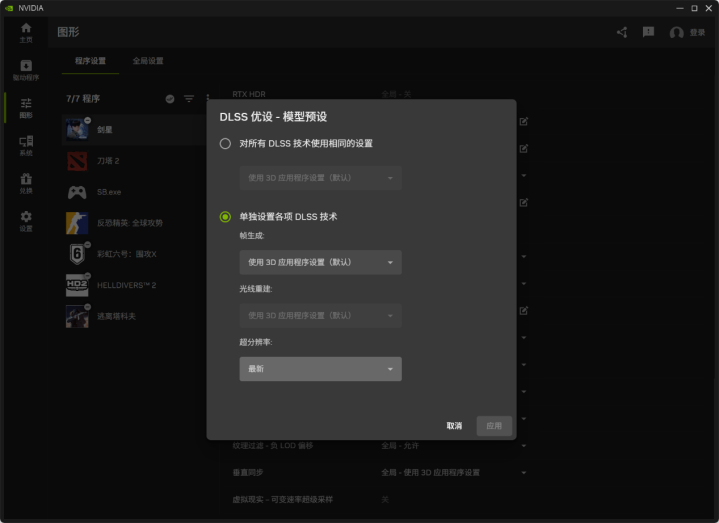Screen dimensions: 719x523
Task: Open the 图形 graphics sidebar icon
Action: point(26,108)
